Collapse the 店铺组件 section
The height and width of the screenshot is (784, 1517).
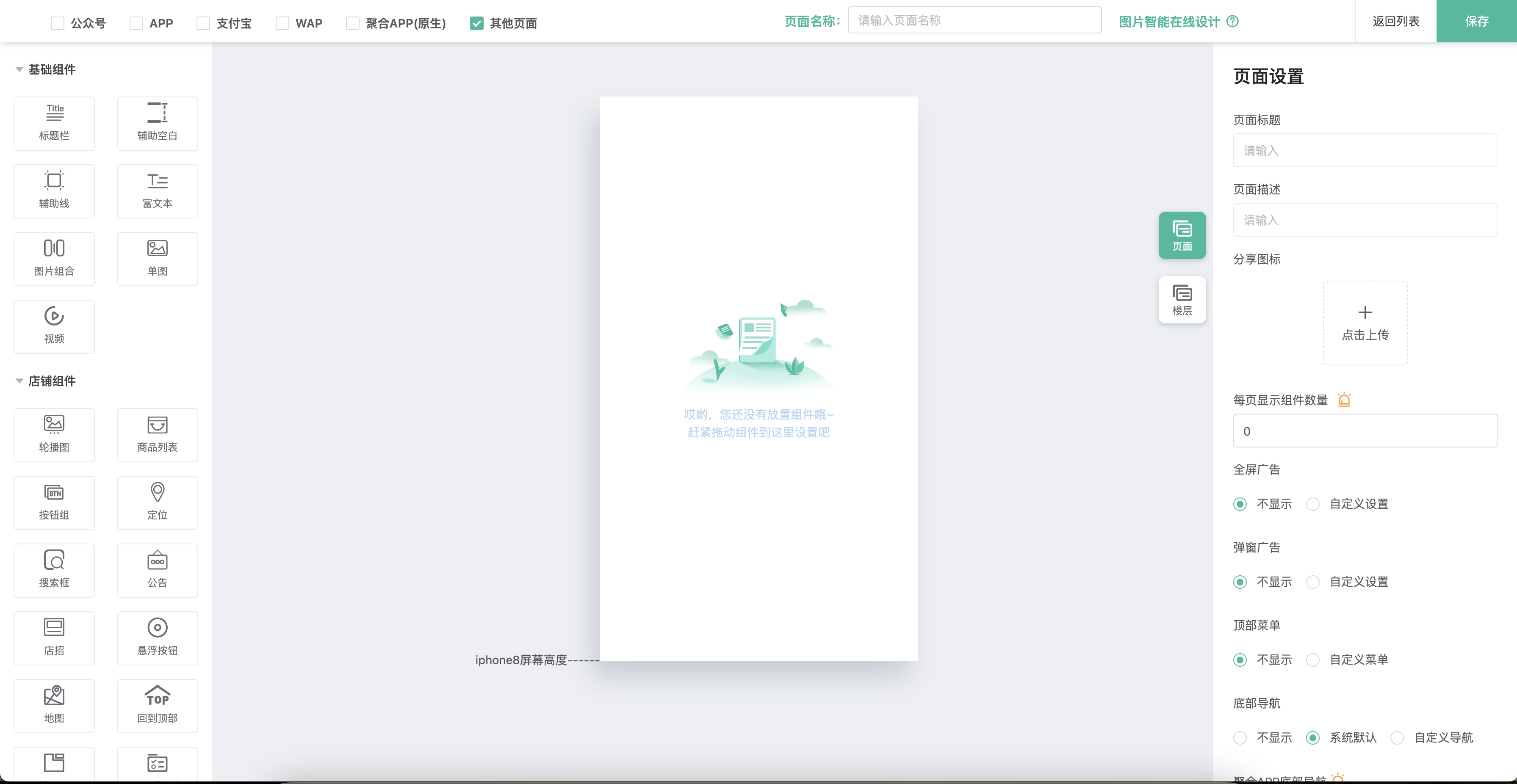(19, 381)
